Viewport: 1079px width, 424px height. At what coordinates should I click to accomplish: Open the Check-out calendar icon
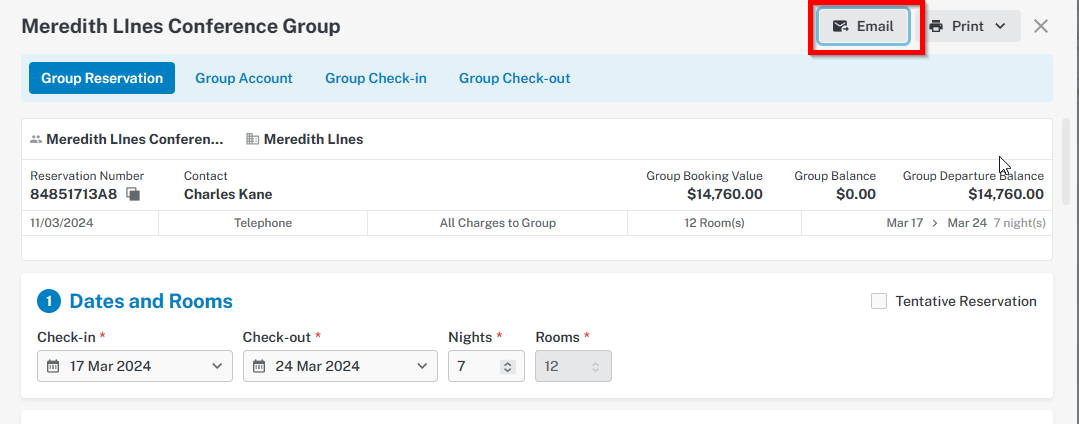tap(259, 365)
